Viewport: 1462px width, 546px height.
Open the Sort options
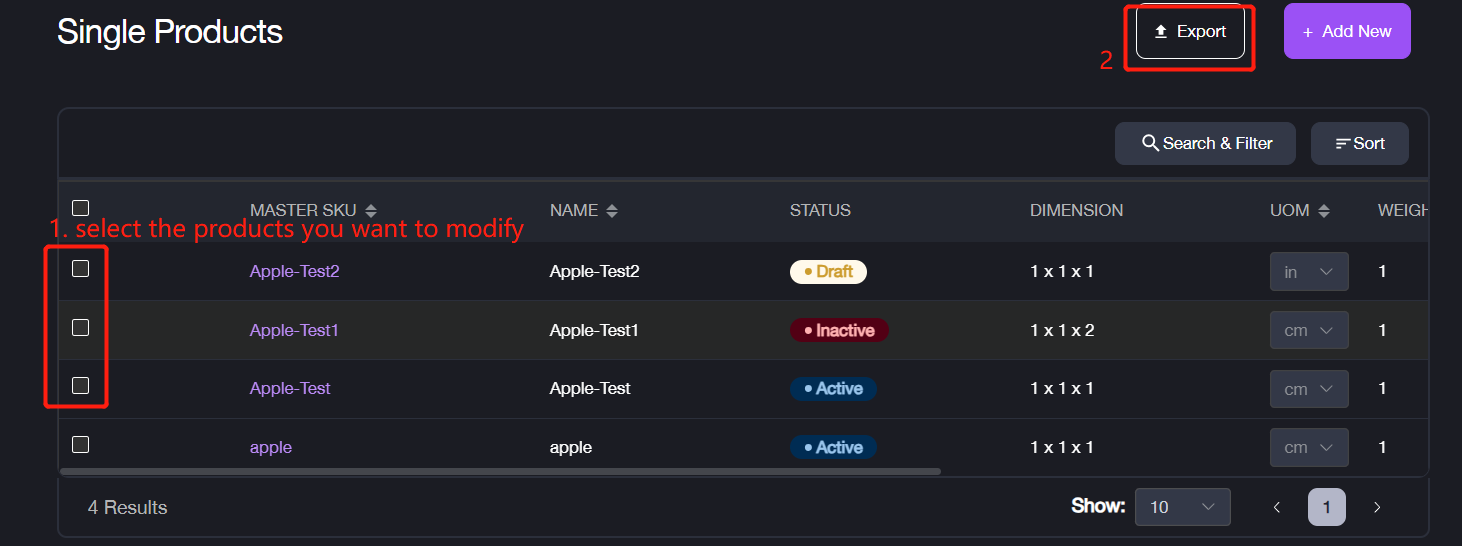click(1360, 144)
